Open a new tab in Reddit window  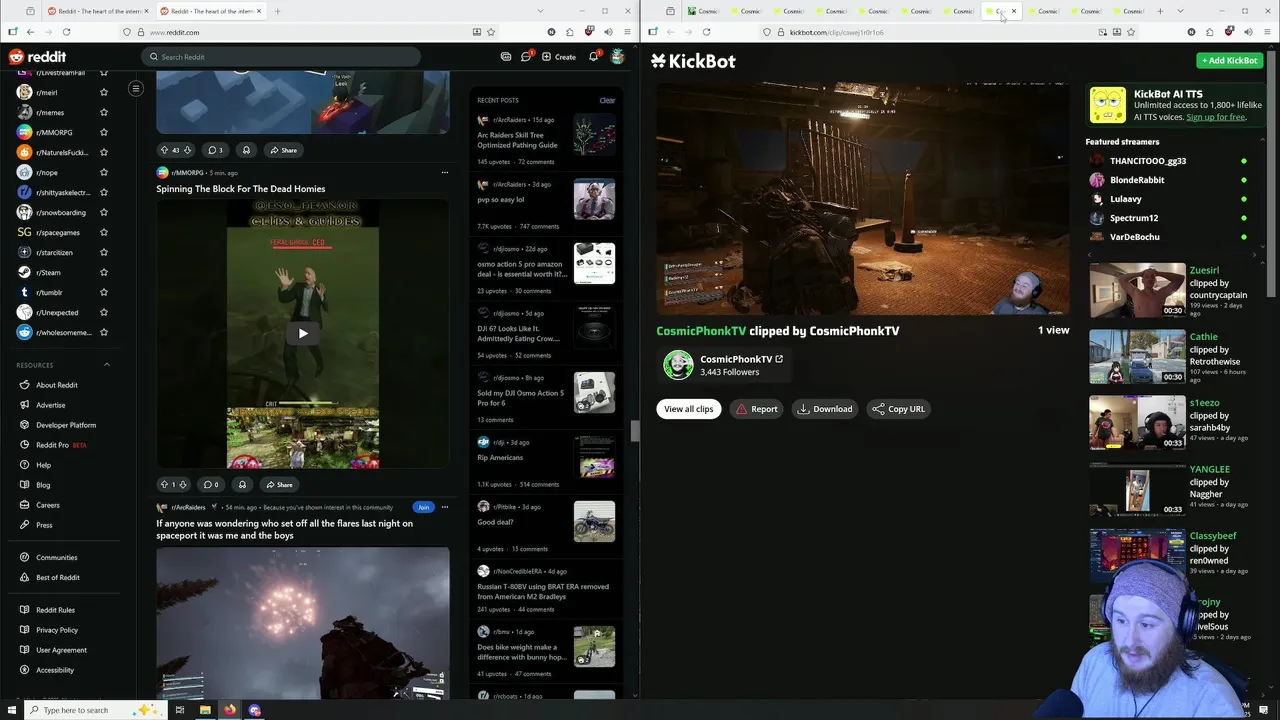[x=277, y=11]
